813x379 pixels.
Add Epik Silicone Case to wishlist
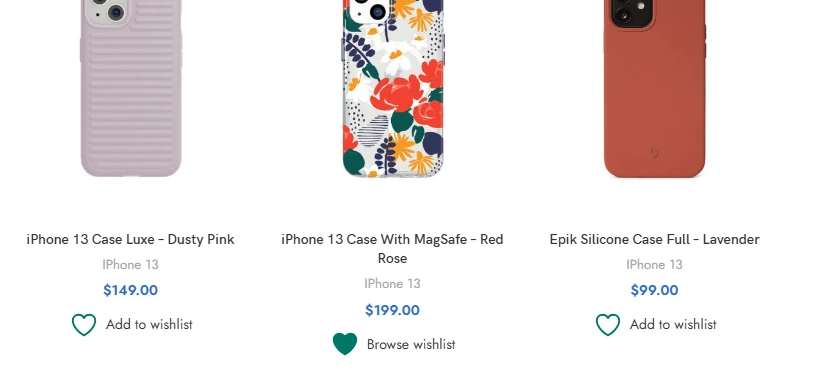click(x=673, y=325)
